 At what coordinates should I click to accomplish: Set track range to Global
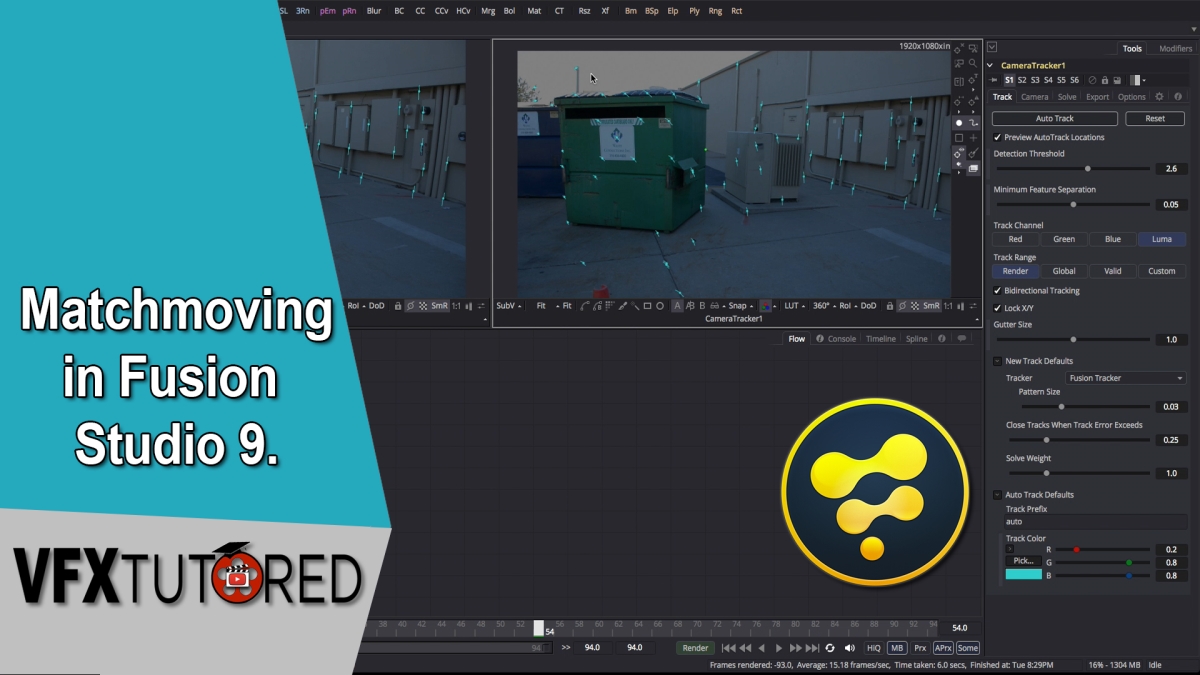(1064, 271)
